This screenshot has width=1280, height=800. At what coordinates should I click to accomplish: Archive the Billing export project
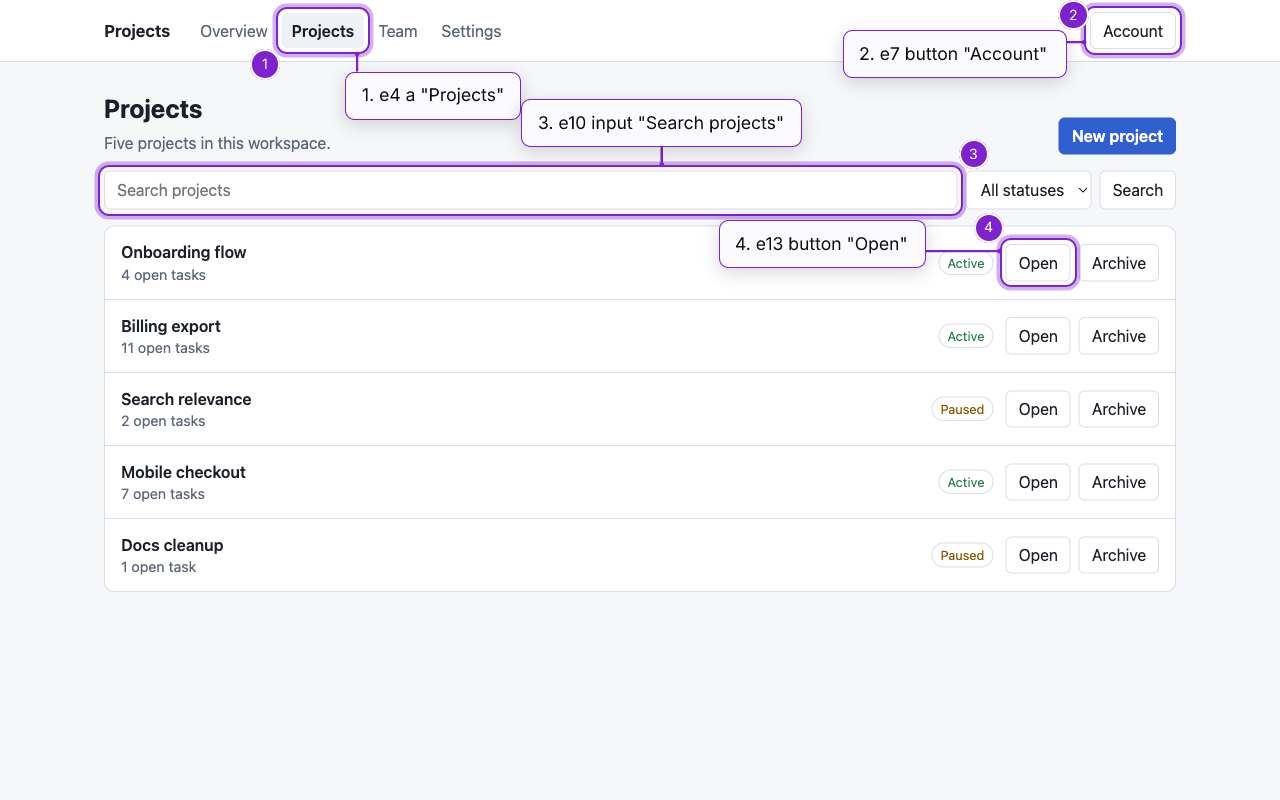(1119, 336)
